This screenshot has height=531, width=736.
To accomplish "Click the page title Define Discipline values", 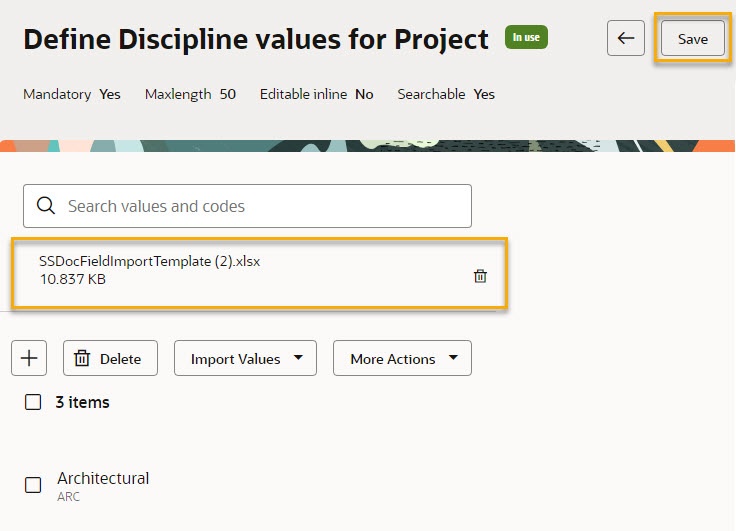I will tap(256, 39).
